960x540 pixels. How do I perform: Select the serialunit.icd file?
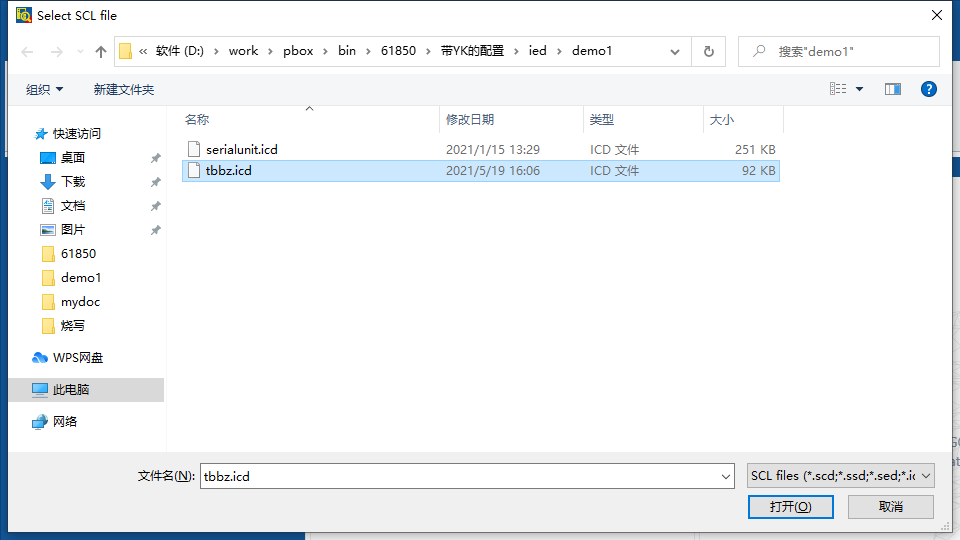tap(241, 150)
